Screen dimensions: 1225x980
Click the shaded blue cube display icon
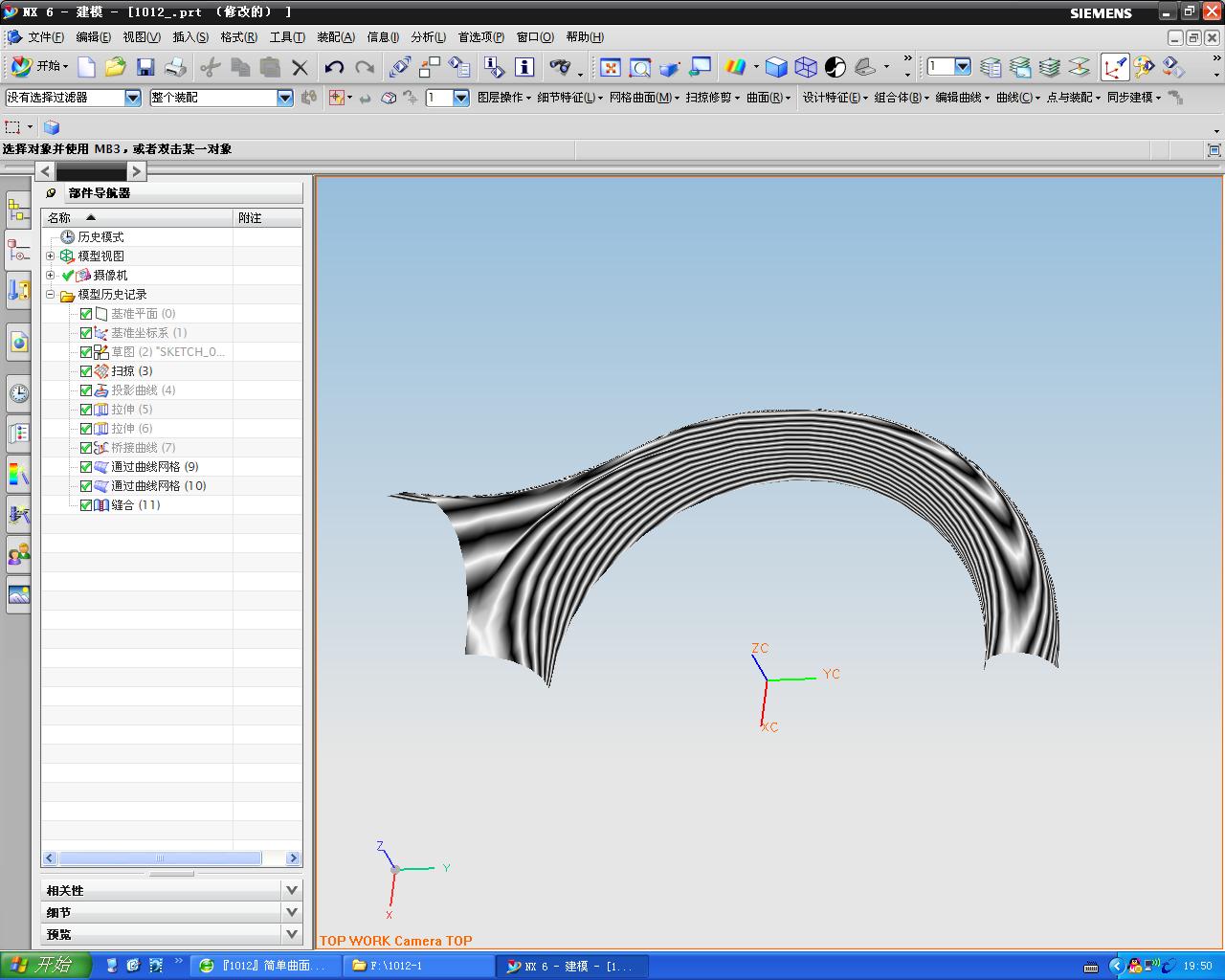pos(776,67)
